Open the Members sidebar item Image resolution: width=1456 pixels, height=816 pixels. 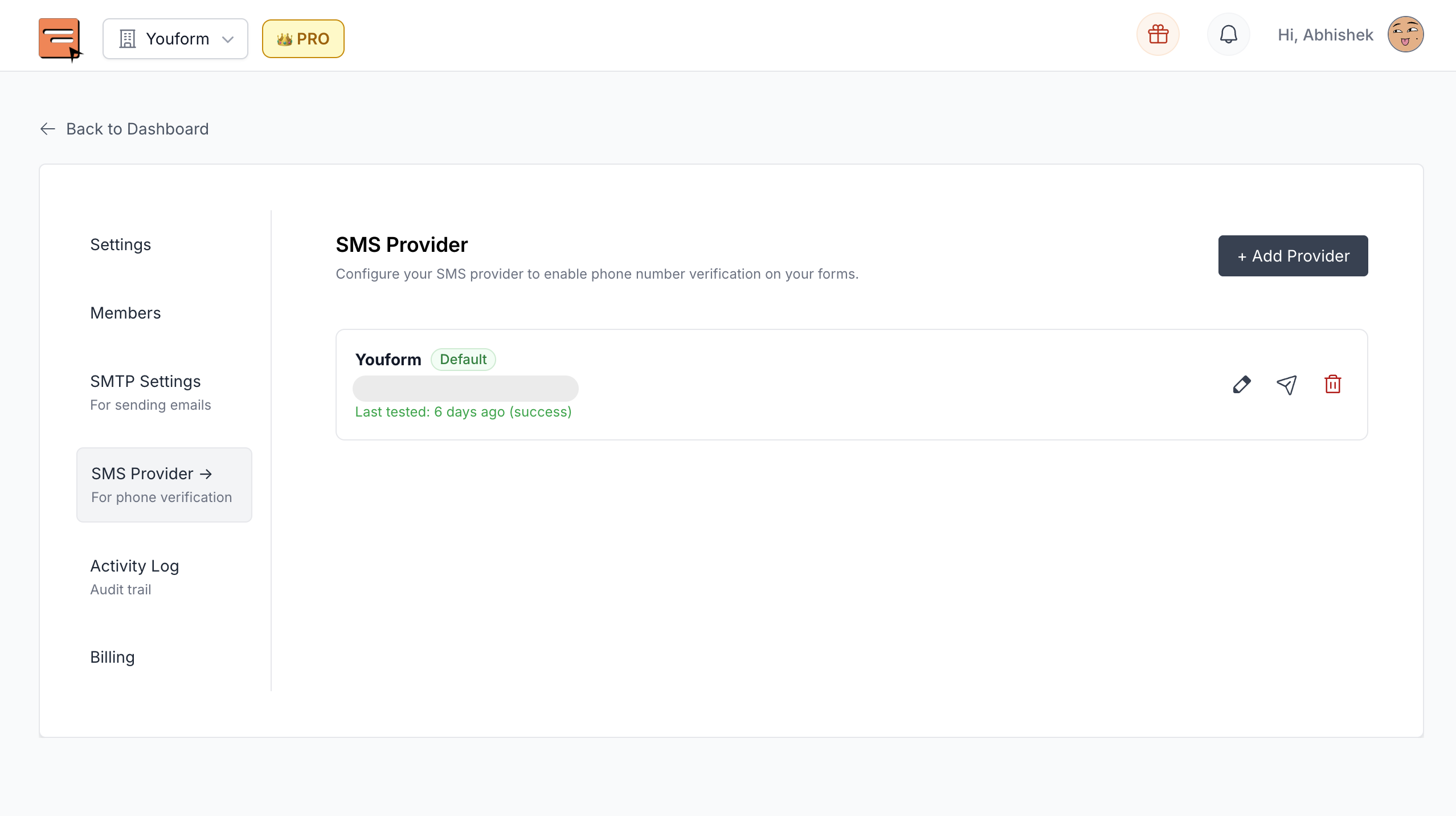tap(125, 313)
